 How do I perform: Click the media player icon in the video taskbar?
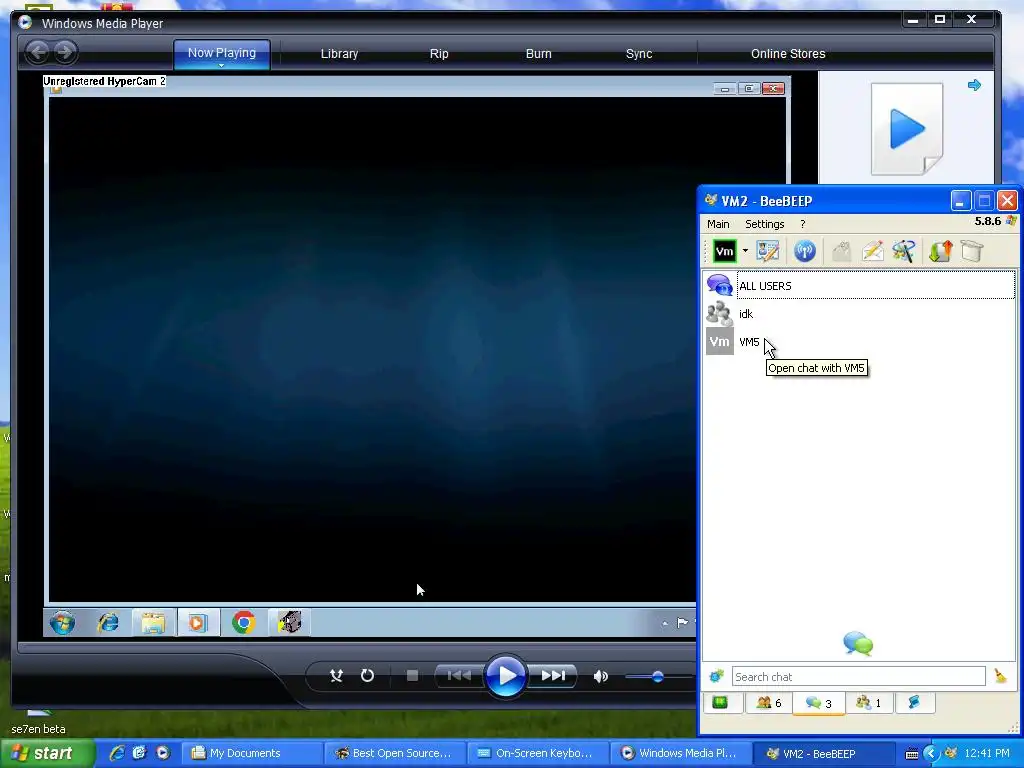[x=197, y=622]
